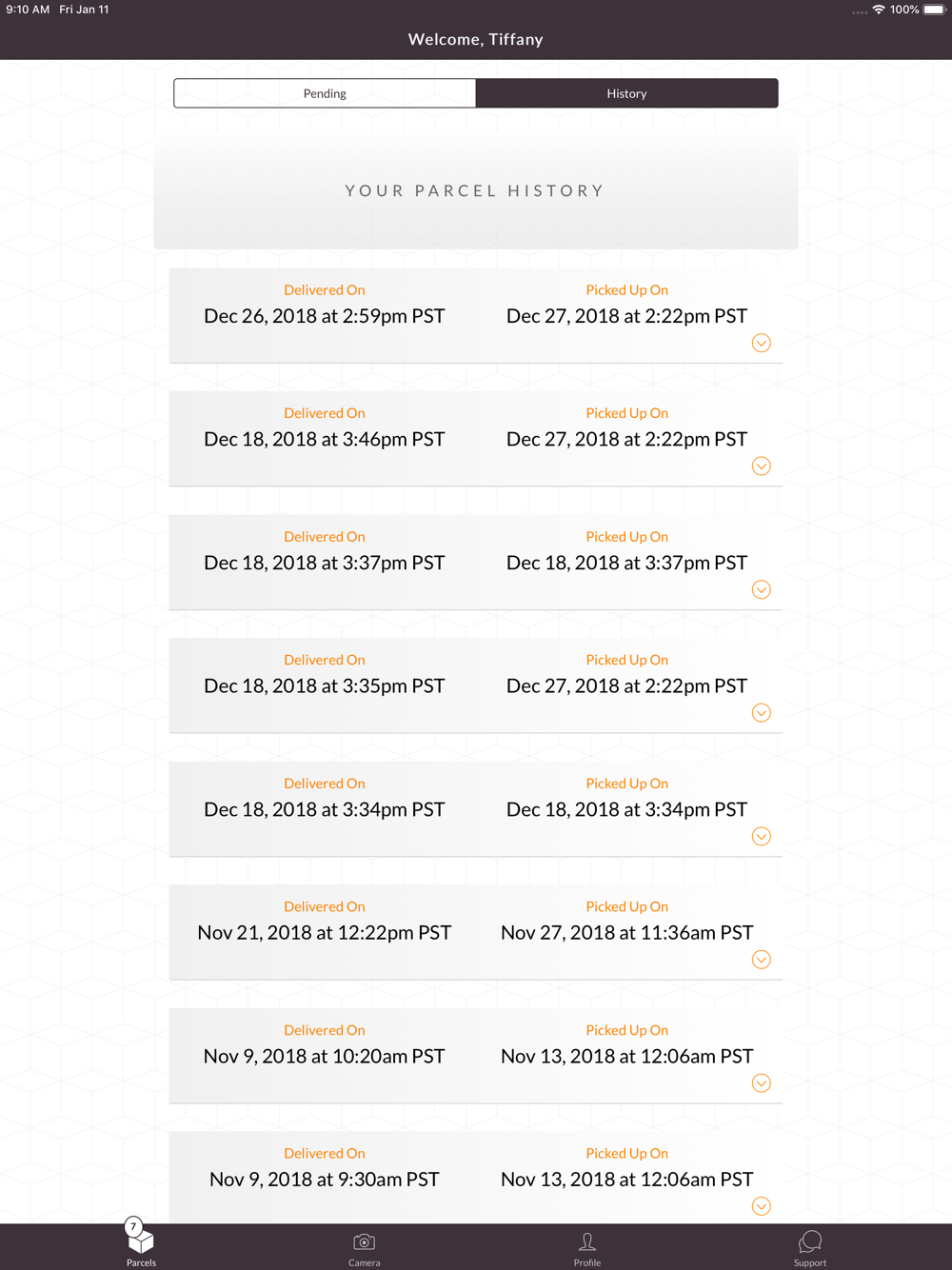
Task: Tap the parcel count badge showing 7
Action: coord(134,1226)
